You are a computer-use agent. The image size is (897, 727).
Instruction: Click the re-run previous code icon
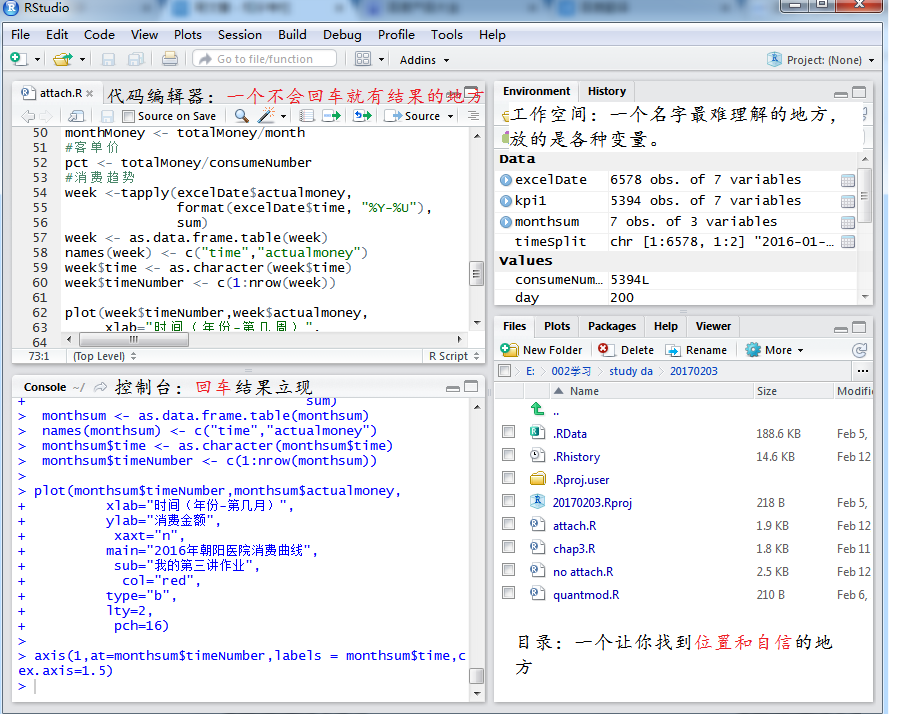point(361,116)
